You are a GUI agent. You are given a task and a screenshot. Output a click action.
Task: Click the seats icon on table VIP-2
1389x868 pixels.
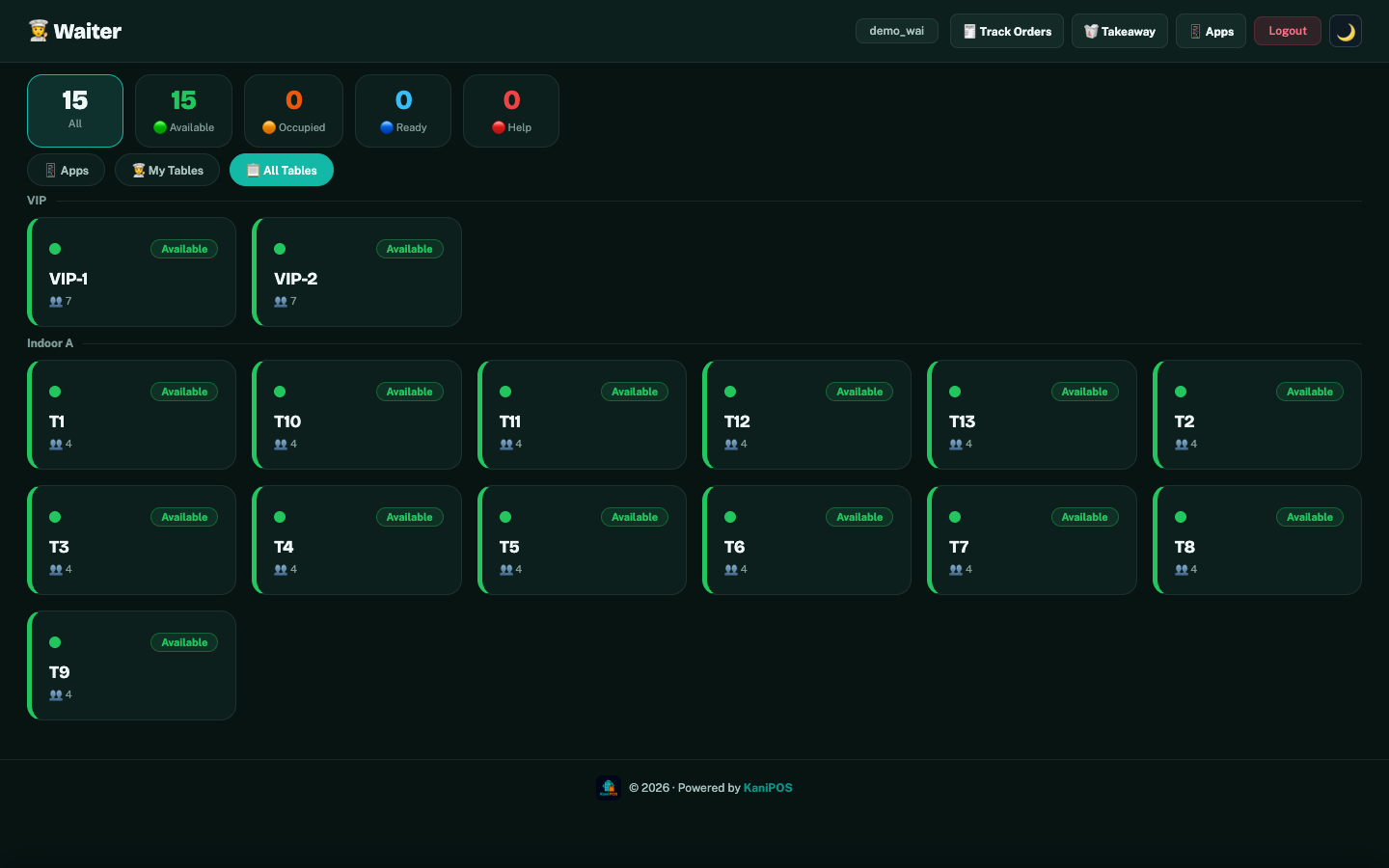pos(281,301)
